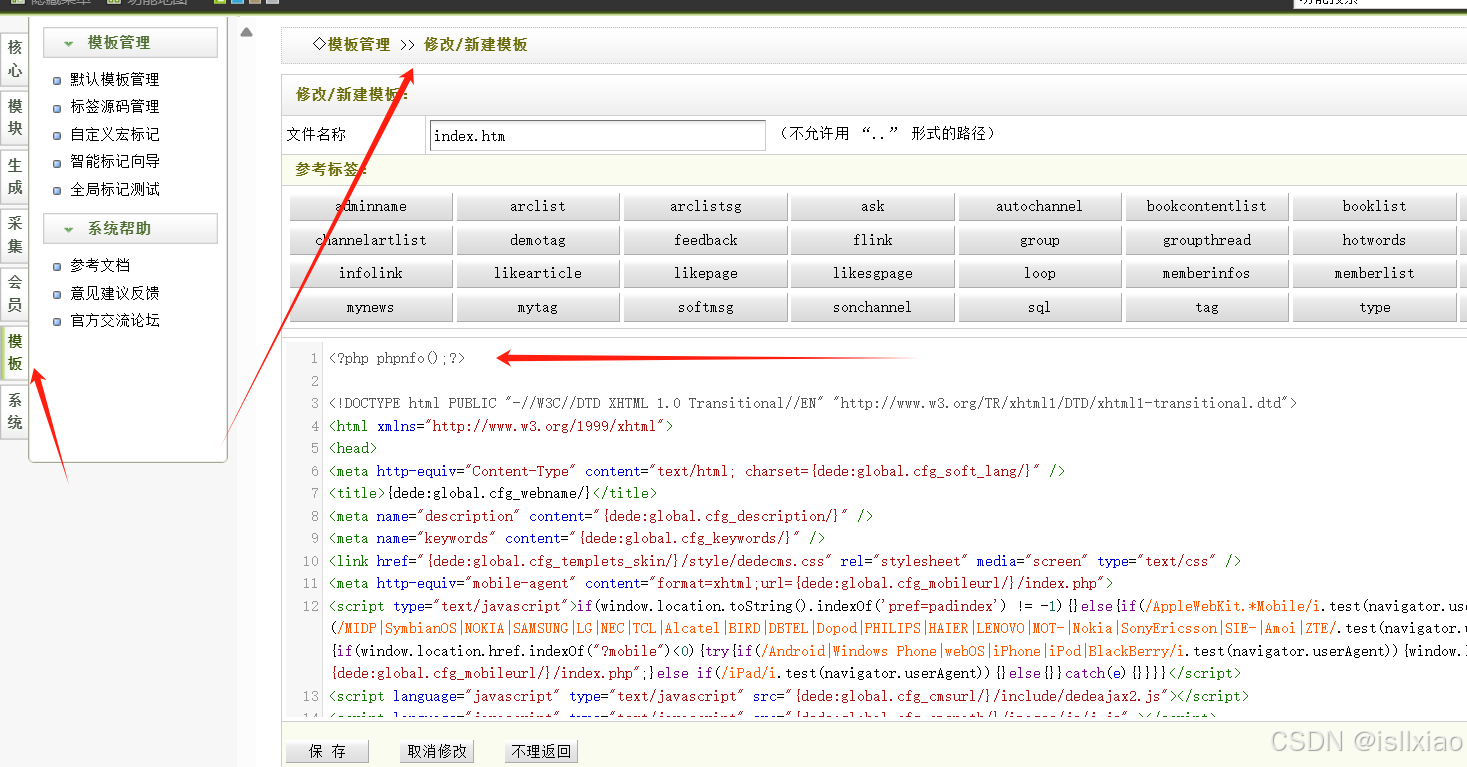Insert the arclist reference tag
The height and width of the screenshot is (767, 1467).
point(537,206)
